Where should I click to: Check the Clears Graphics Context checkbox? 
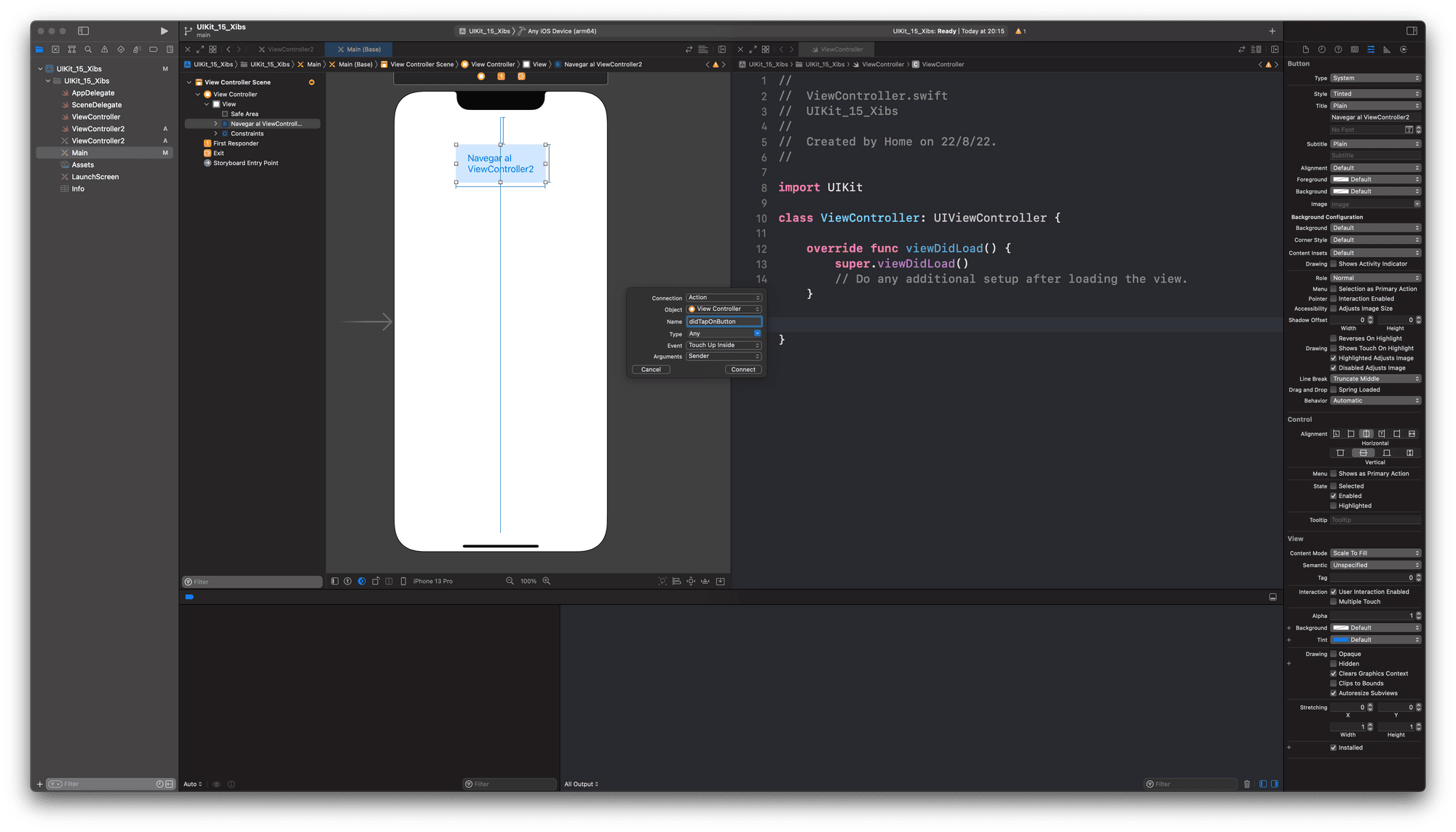click(x=1333, y=673)
